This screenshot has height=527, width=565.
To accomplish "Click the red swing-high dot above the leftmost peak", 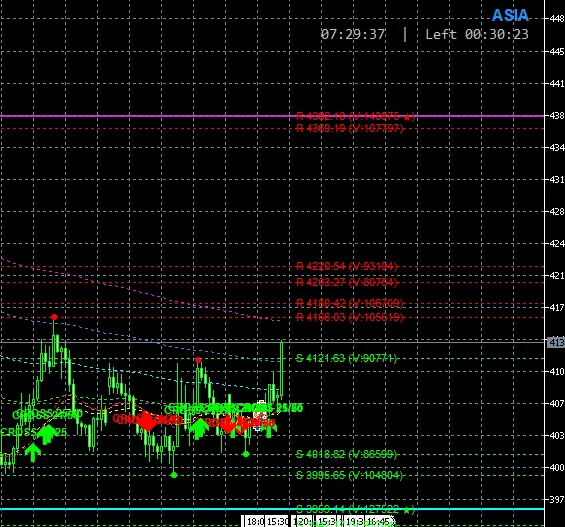I will [54, 317].
